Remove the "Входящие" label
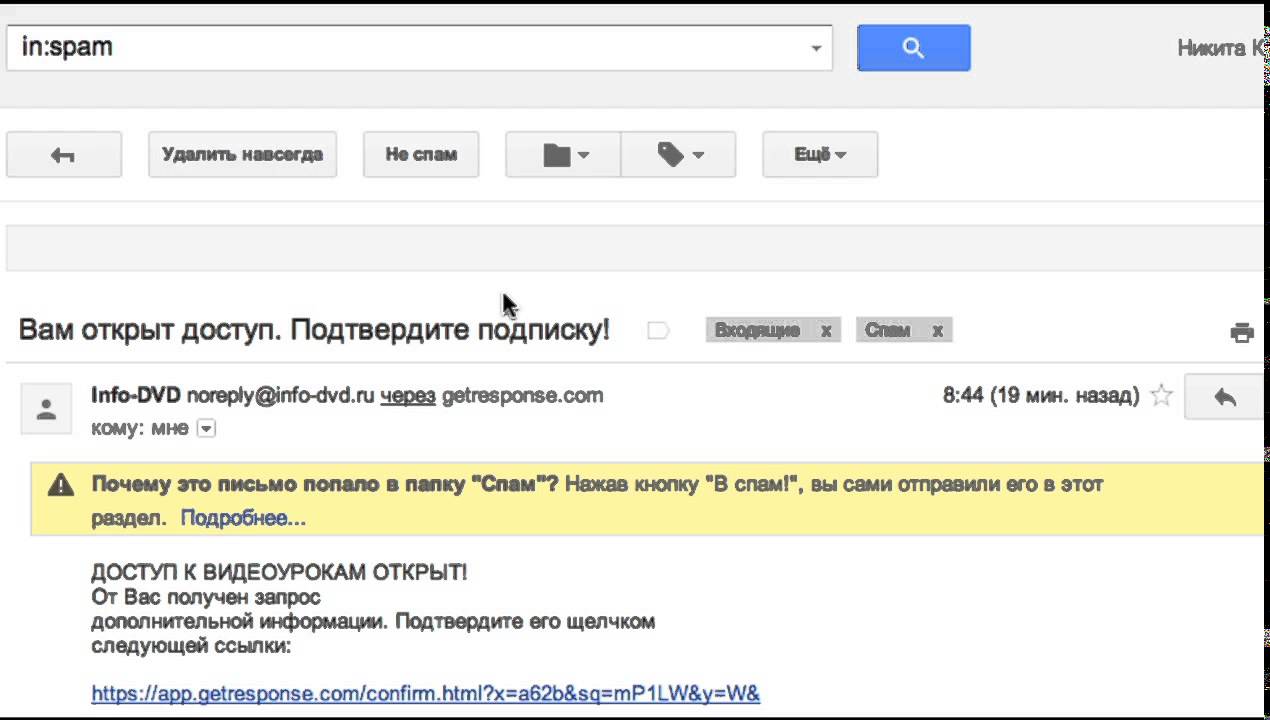Viewport: 1270px width, 720px height. pos(826,331)
